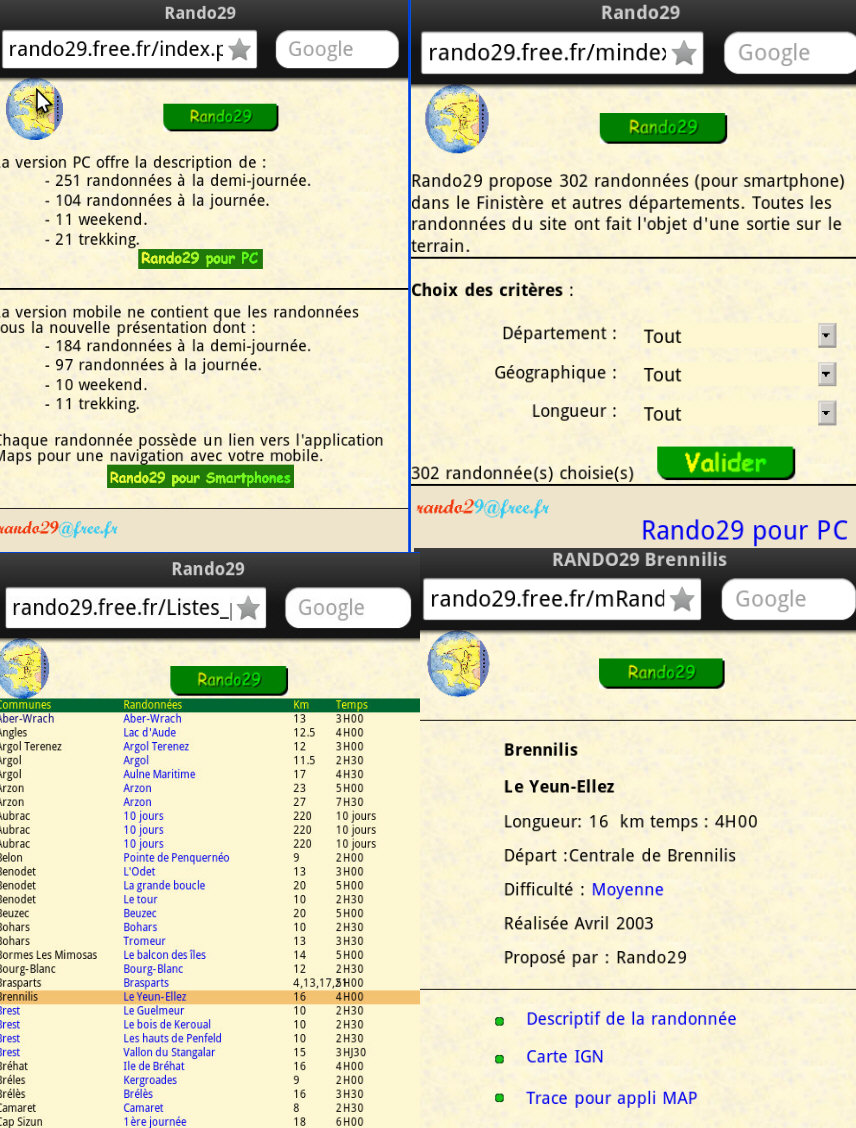The width and height of the screenshot is (856, 1128).
Task: Focus the rando29.free.fr/Listes address bar
Action: coord(135,608)
